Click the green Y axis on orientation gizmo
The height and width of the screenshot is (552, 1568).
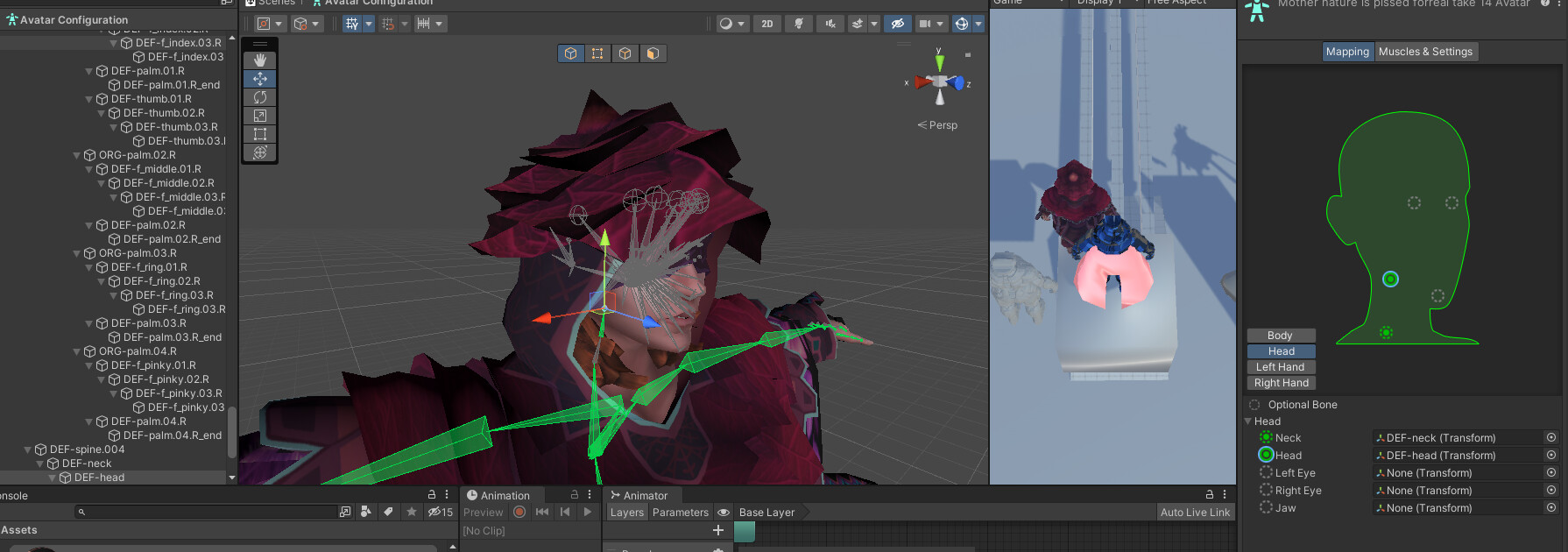click(940, 61)
